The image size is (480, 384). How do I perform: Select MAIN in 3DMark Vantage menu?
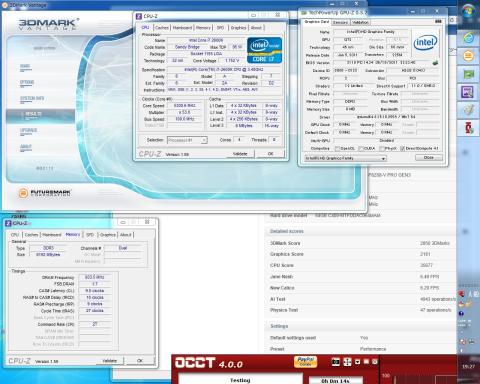(x=25, y=66)
